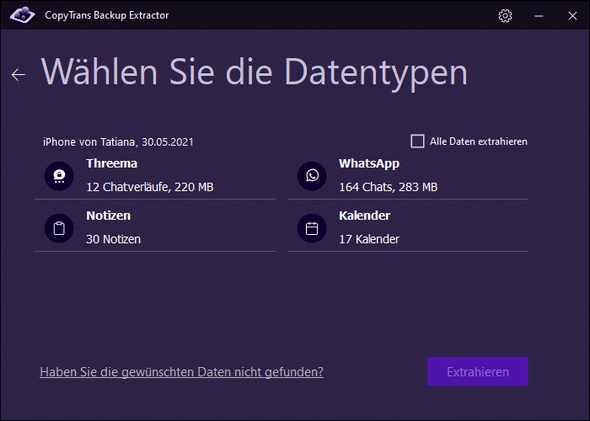Click the CopyTrans Backup Extractor logo
Viewport: 590px width, 421px height.
pyautogui.click(x=22, y=15)
